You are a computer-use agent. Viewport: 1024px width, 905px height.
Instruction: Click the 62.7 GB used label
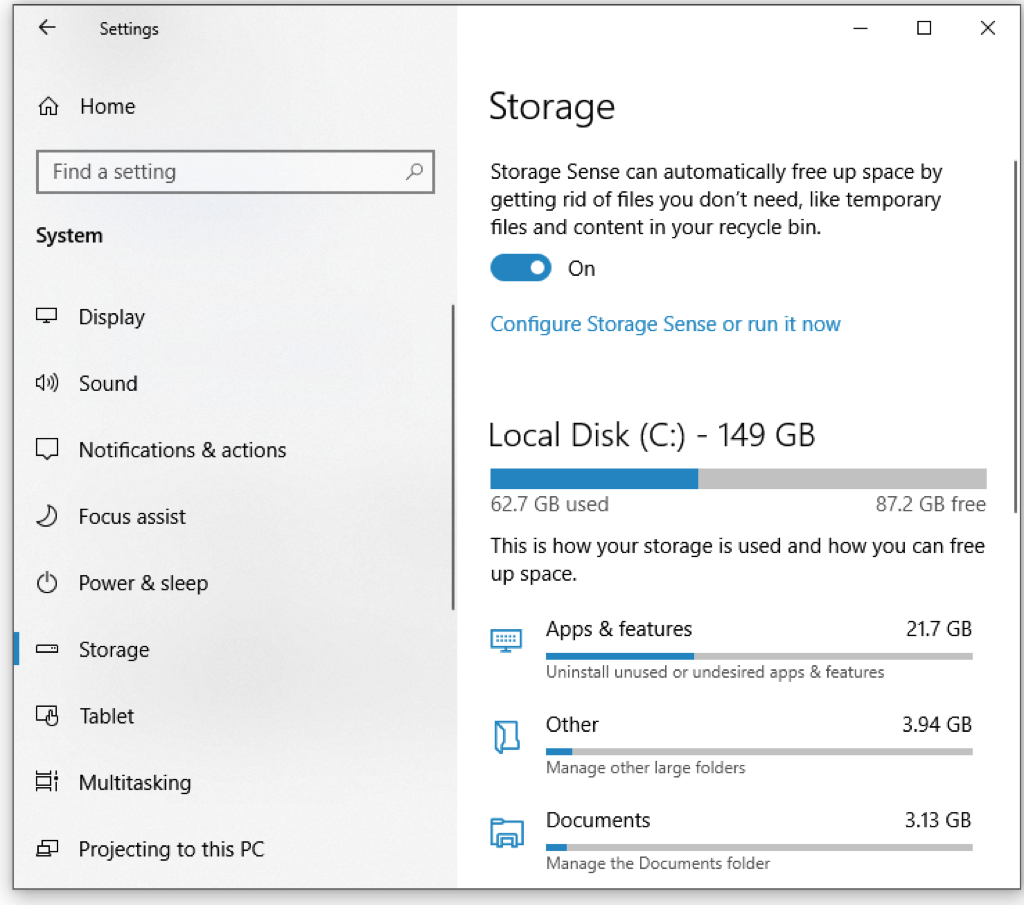[549, 504]
